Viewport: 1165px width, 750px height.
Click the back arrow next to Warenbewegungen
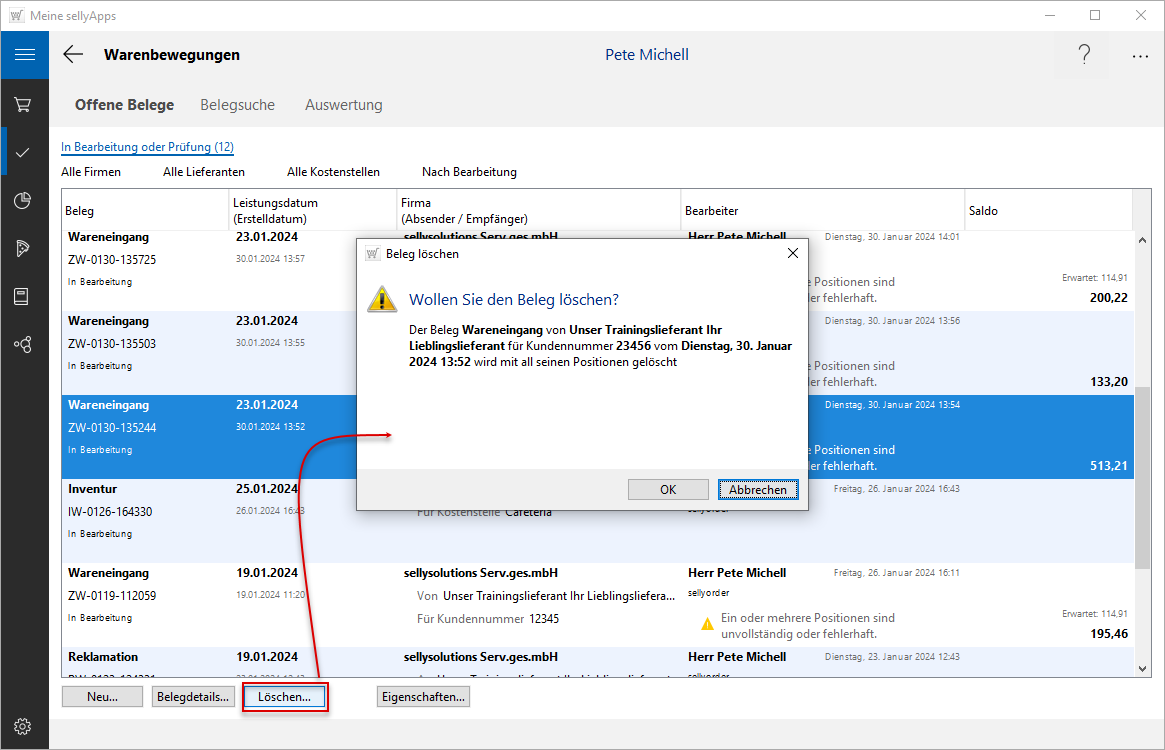pyautogui.click(x=73, y=55)
